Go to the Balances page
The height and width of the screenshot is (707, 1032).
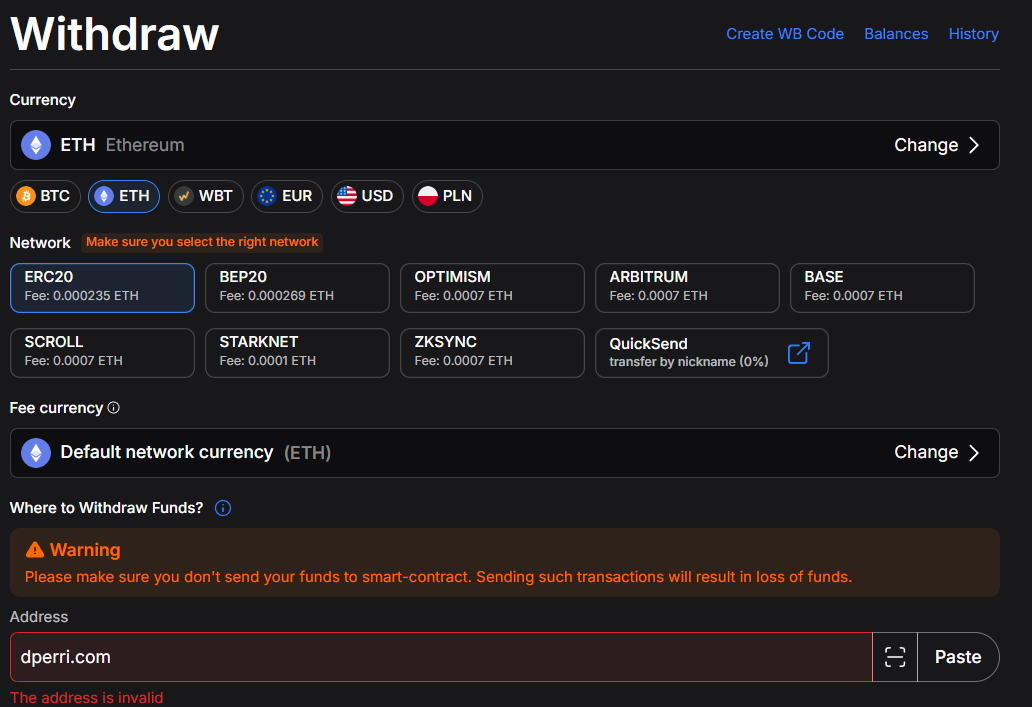(x=896, y=34)
